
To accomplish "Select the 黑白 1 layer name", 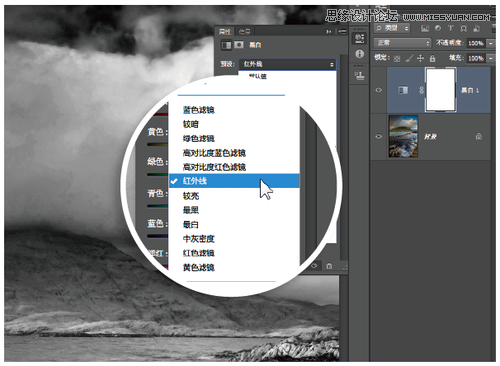I will point(470,90).
